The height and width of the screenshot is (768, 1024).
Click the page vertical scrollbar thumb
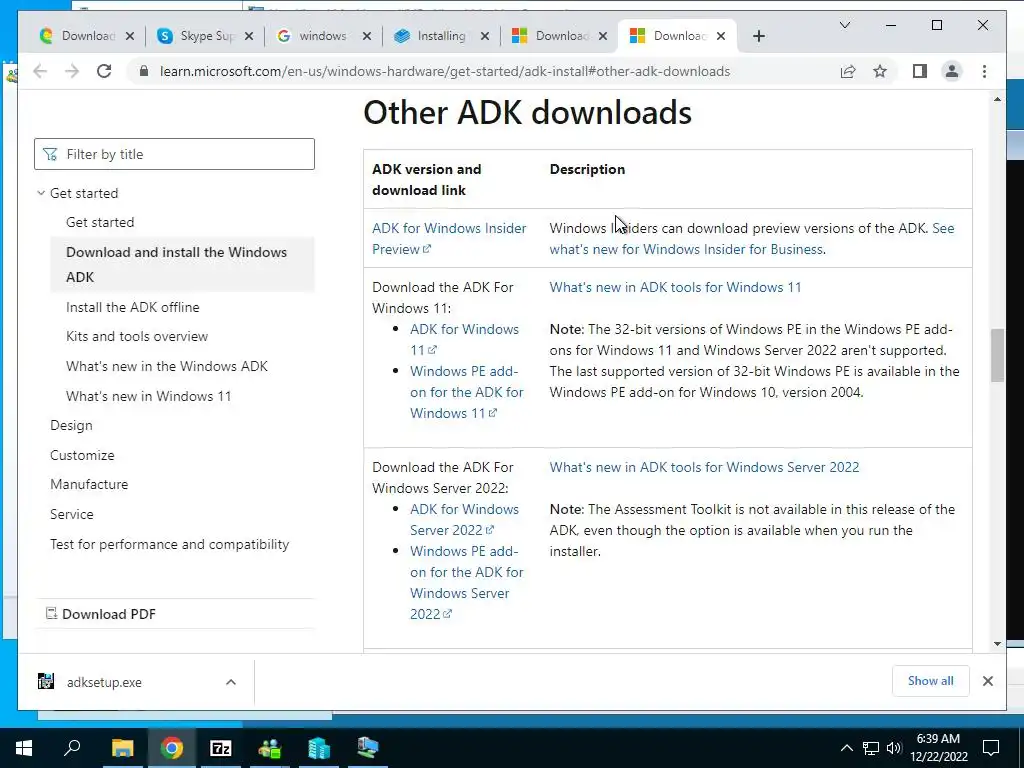(x=997, y=355)
